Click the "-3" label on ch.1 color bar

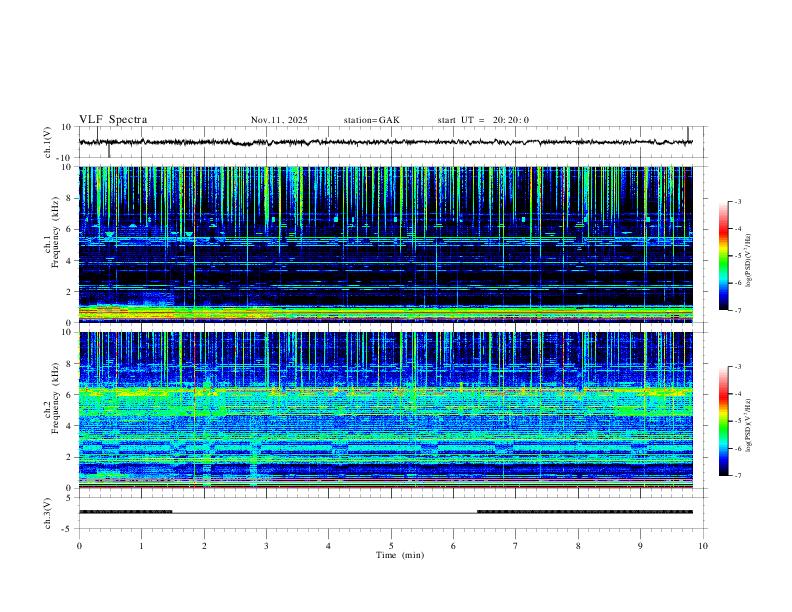point(737,201)
